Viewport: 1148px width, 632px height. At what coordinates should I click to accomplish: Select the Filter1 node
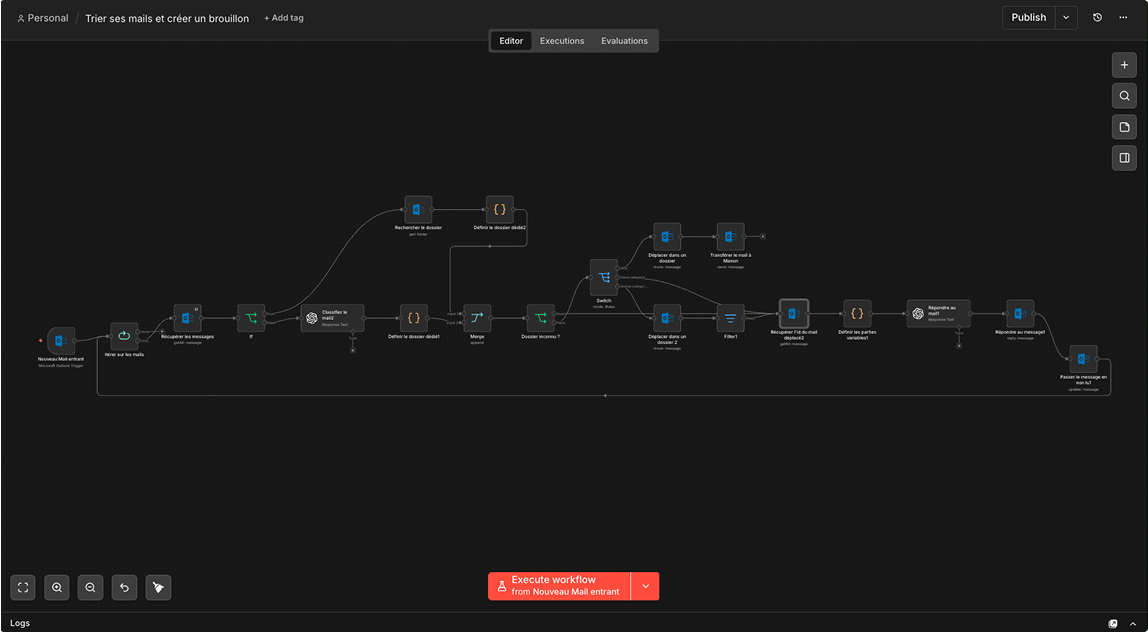(x=731, y=319)
